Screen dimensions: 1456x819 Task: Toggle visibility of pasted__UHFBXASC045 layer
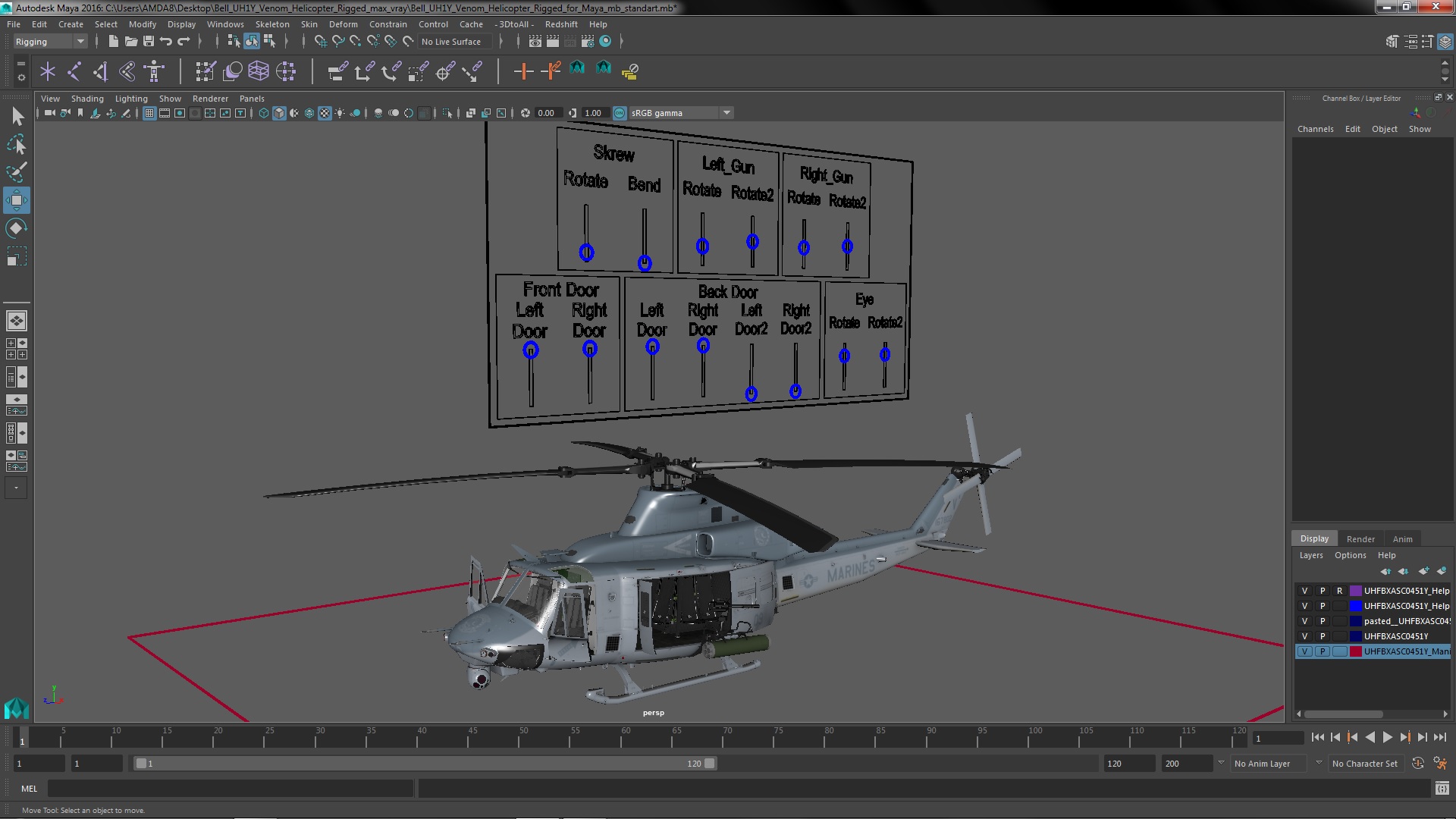tap(1304, 621)
